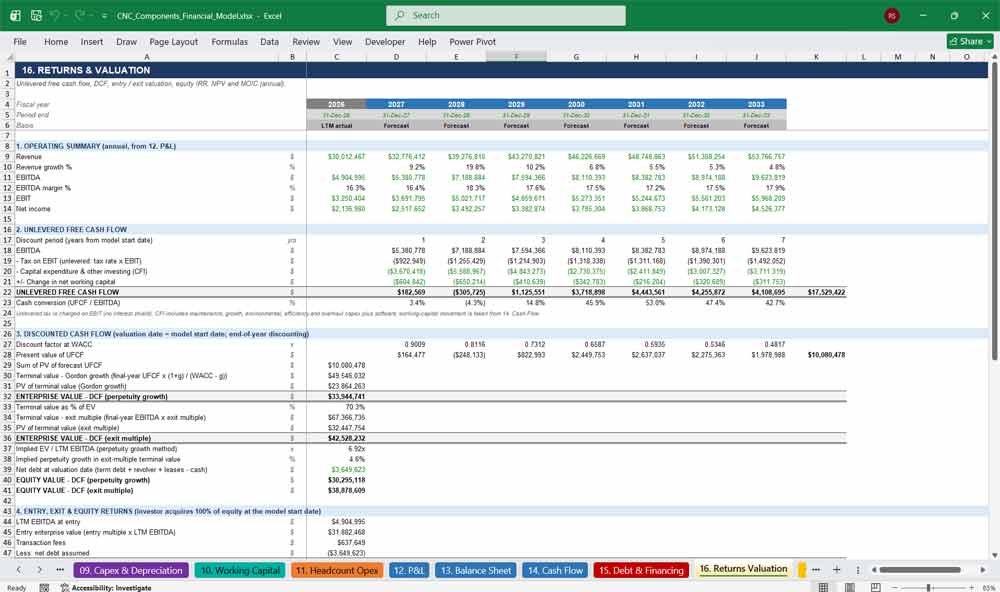
Task: Click the zoom out minus button
Action: click(x=894, y=587)
